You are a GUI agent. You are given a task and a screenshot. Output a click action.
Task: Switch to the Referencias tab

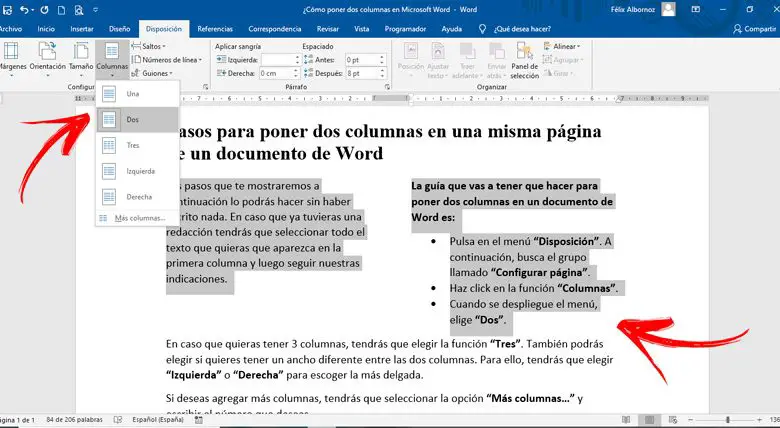215,29
